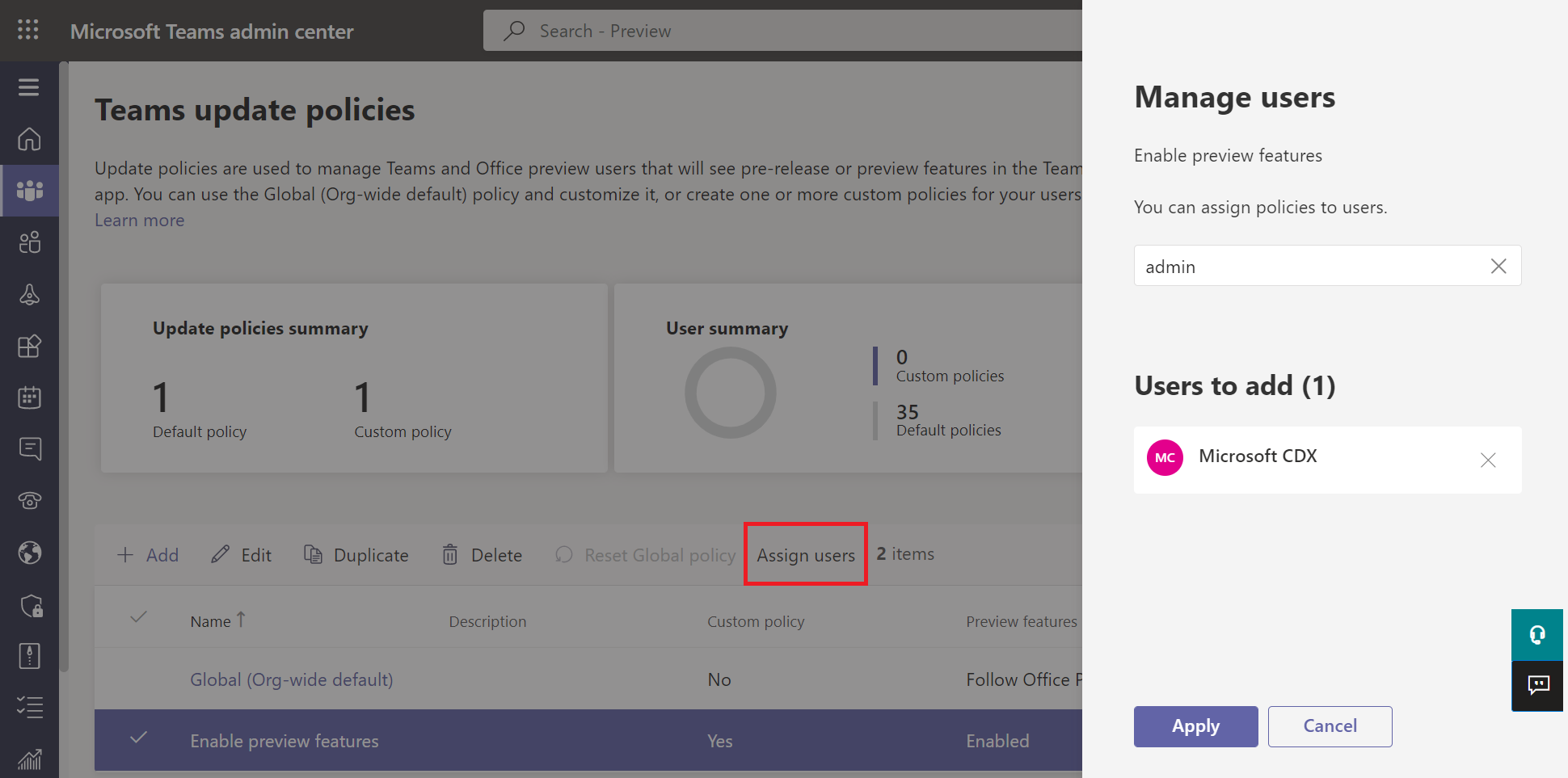Click the search magnifier icon

click(x=514, y=31)
